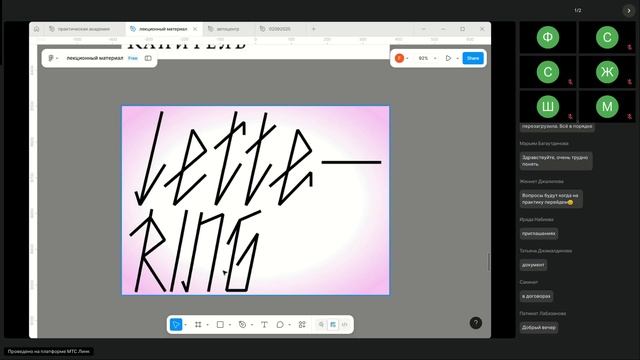The image size is (640, 360).
Task: Select the Move tool in bottom toolbar
Action: tap(176, 324)
